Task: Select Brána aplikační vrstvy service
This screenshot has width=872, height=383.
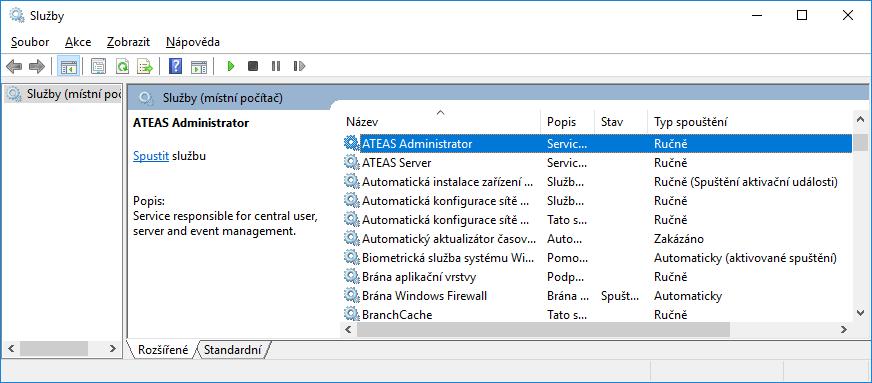Action: [419, 277]
